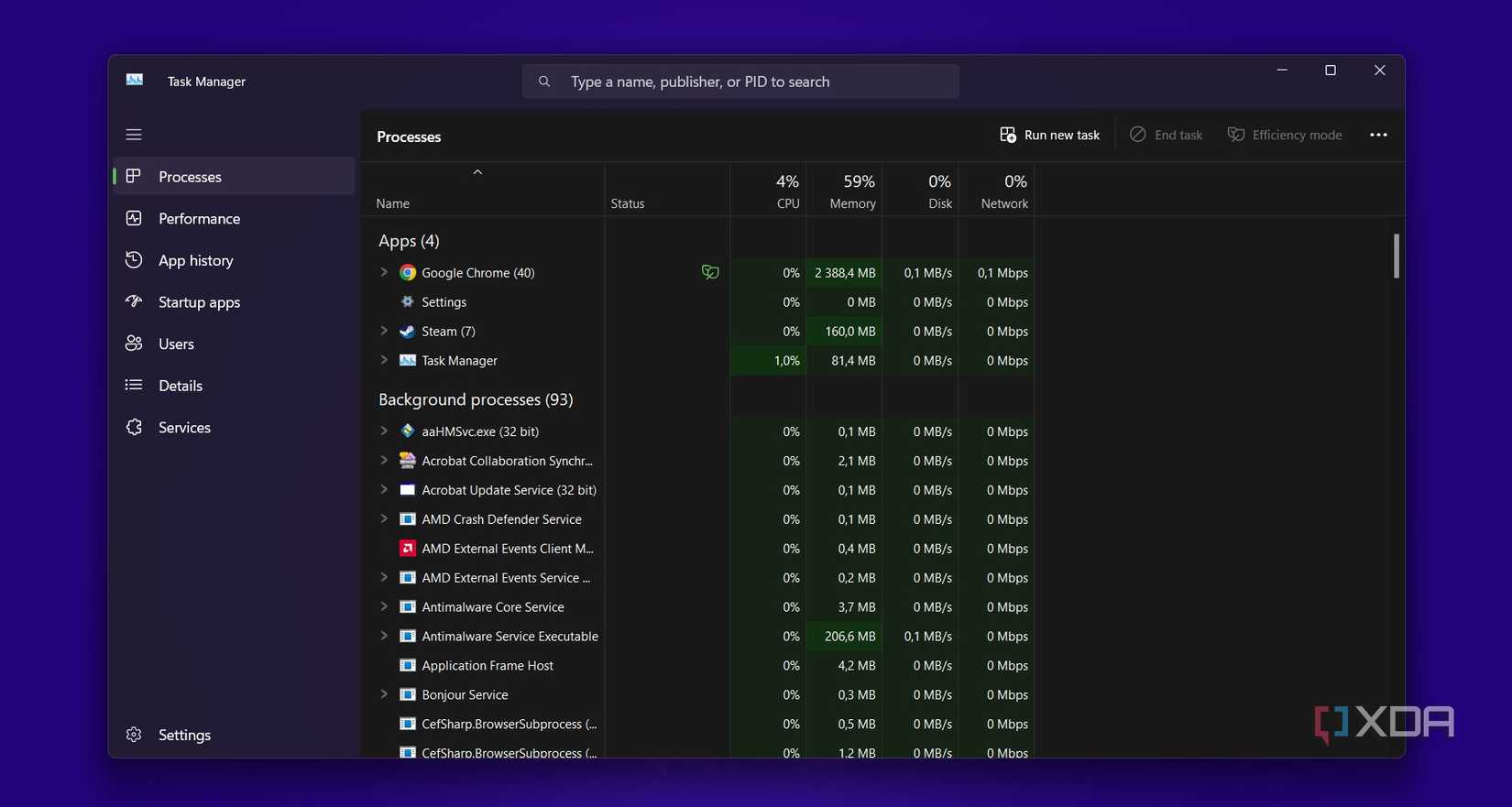Click the Users icon in the sidebar
1512x807 pixels.
coord(134,344)
